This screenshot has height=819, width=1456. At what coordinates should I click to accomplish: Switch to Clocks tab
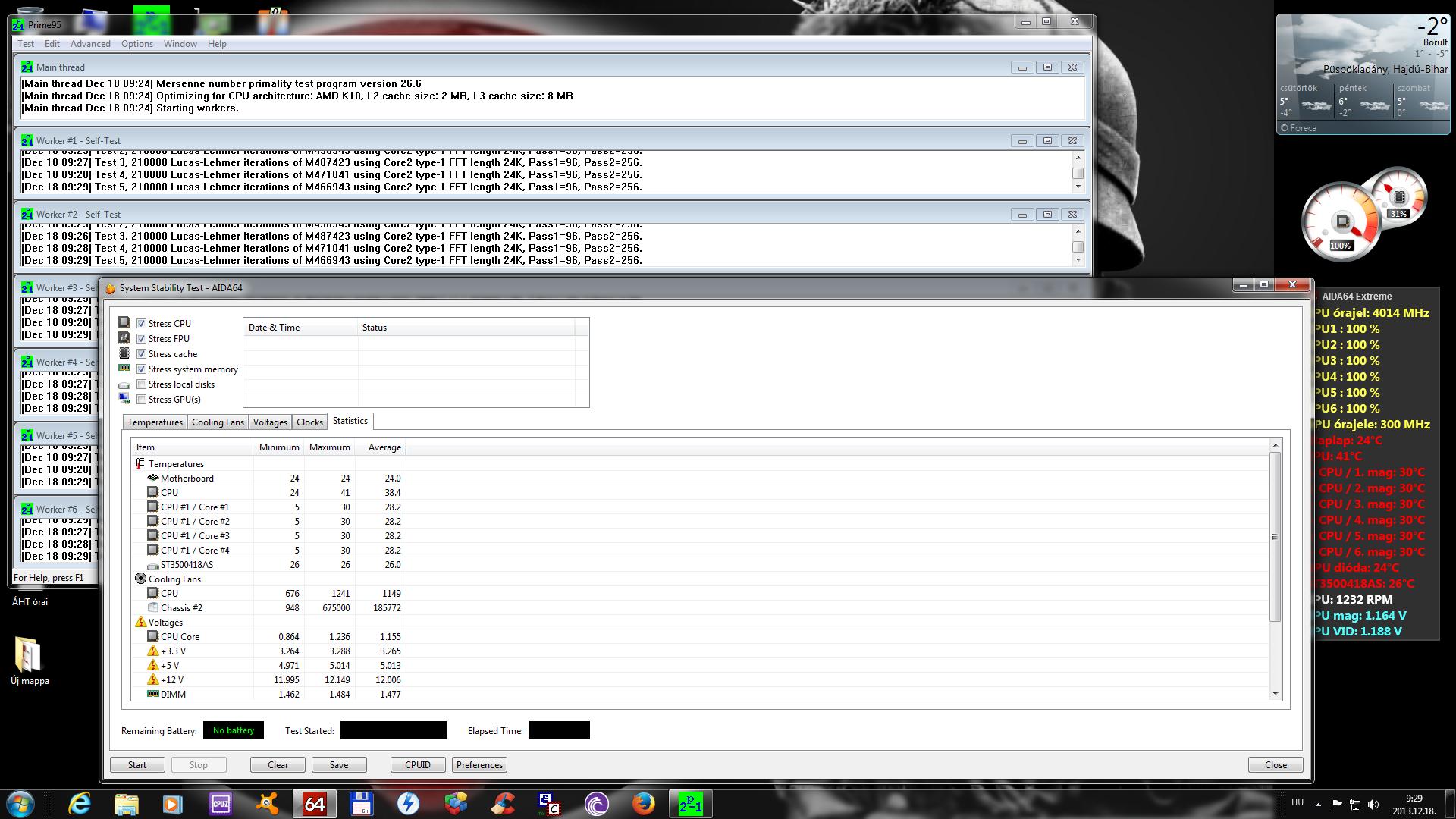click(309, 422)
